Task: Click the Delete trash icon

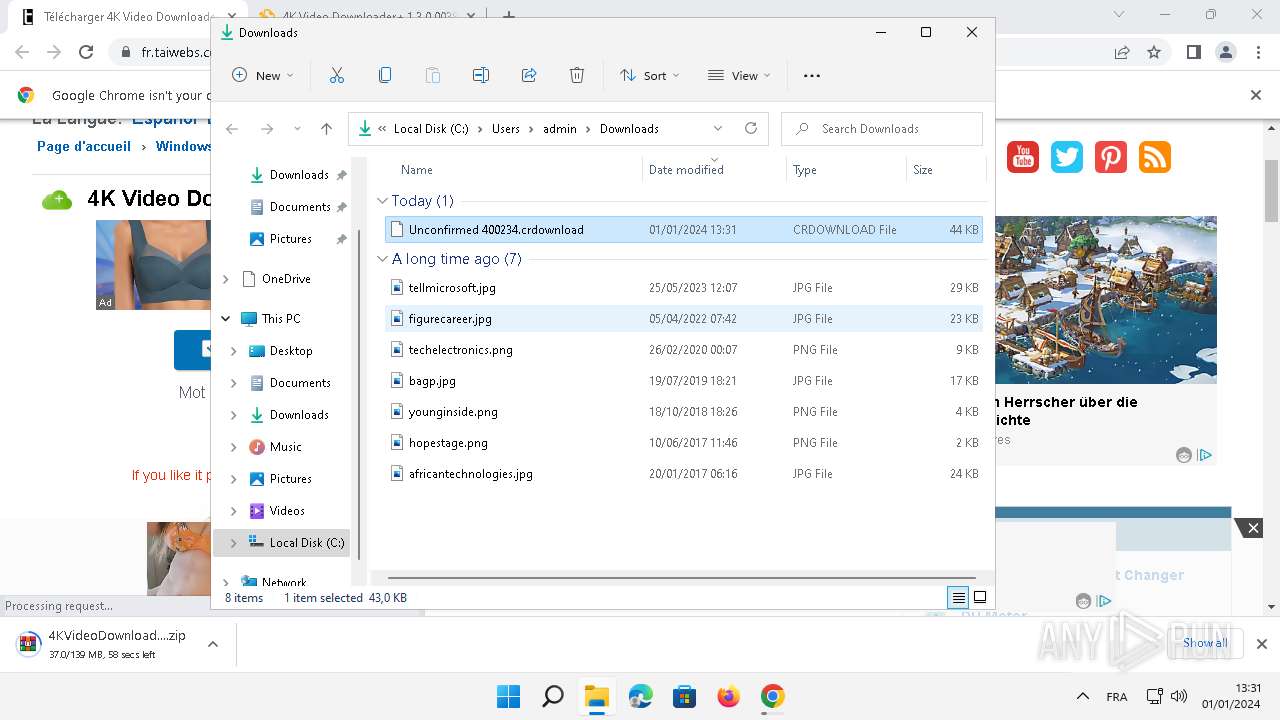Action: pos(577,75)
